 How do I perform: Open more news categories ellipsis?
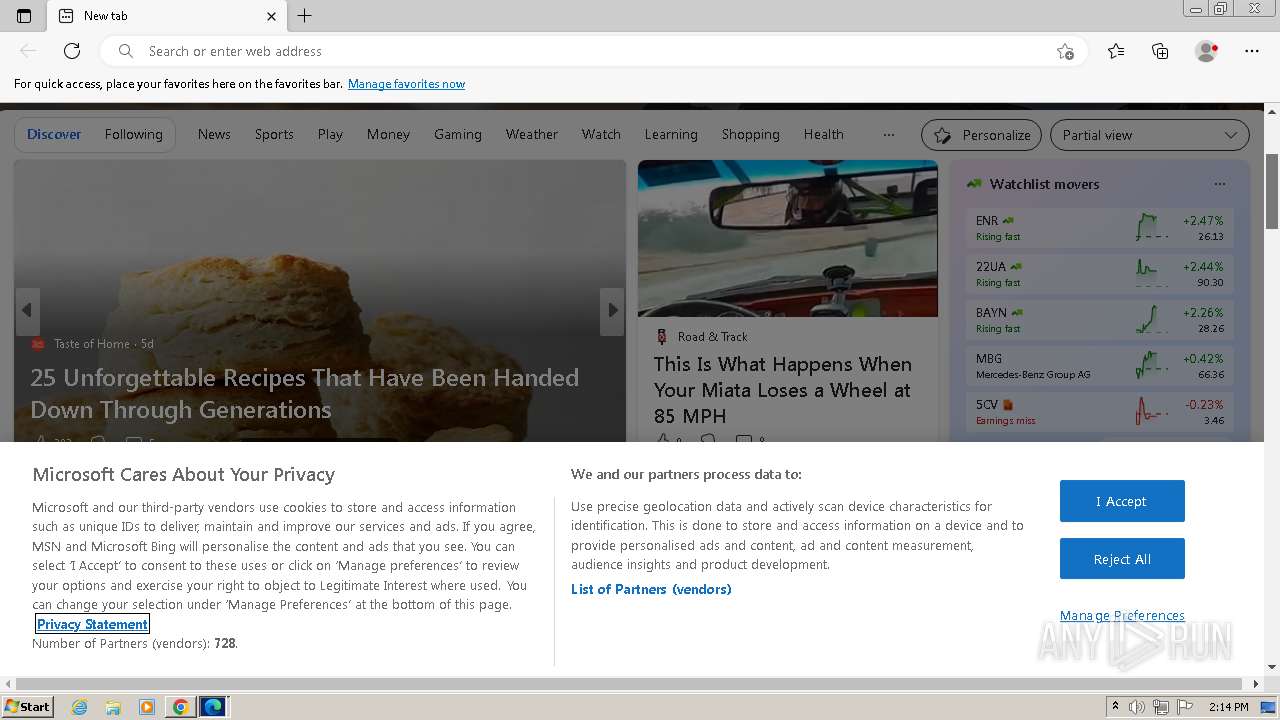(889, 134)
